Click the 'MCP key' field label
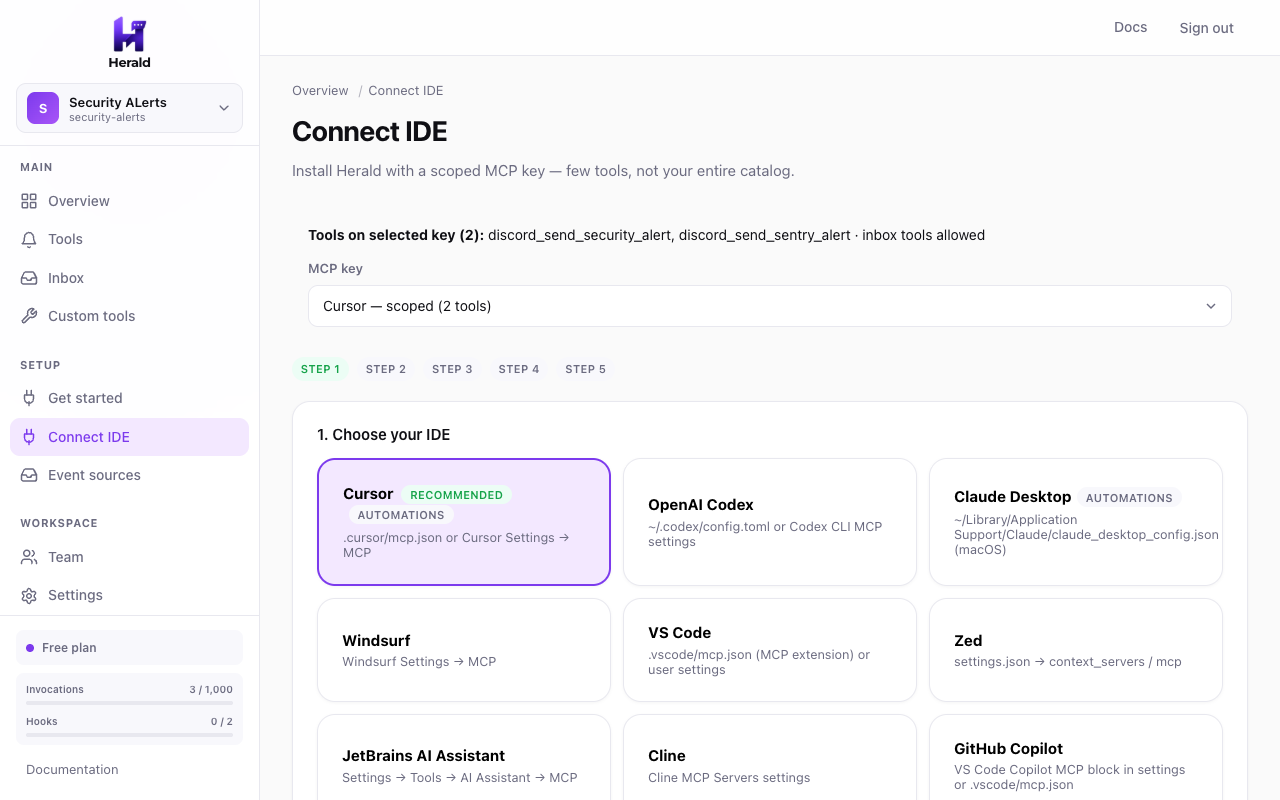1280x800 pixels. click(335, 268)
